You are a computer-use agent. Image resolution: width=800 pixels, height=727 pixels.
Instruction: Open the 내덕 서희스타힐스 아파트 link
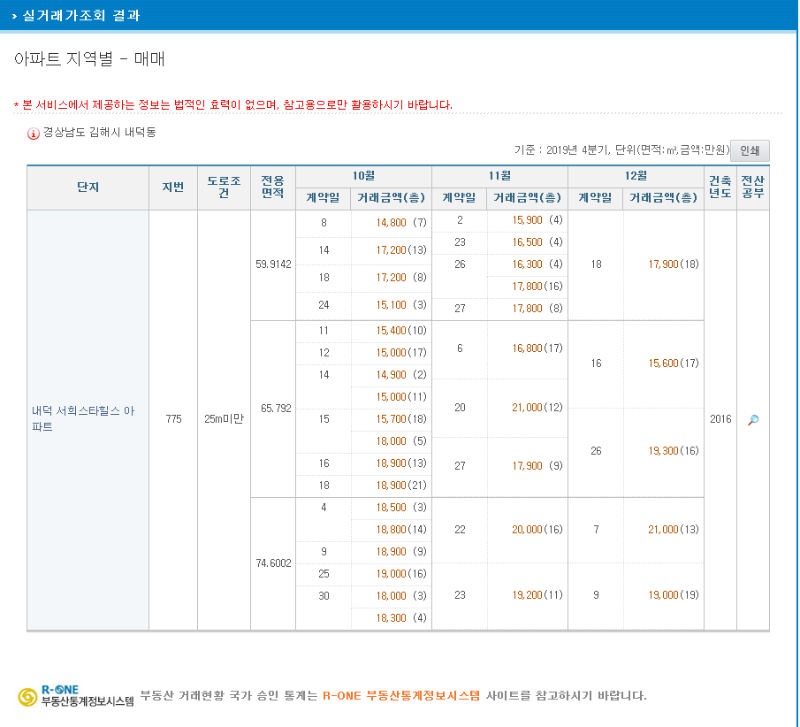pyautogui.click(x=83, y=418)
